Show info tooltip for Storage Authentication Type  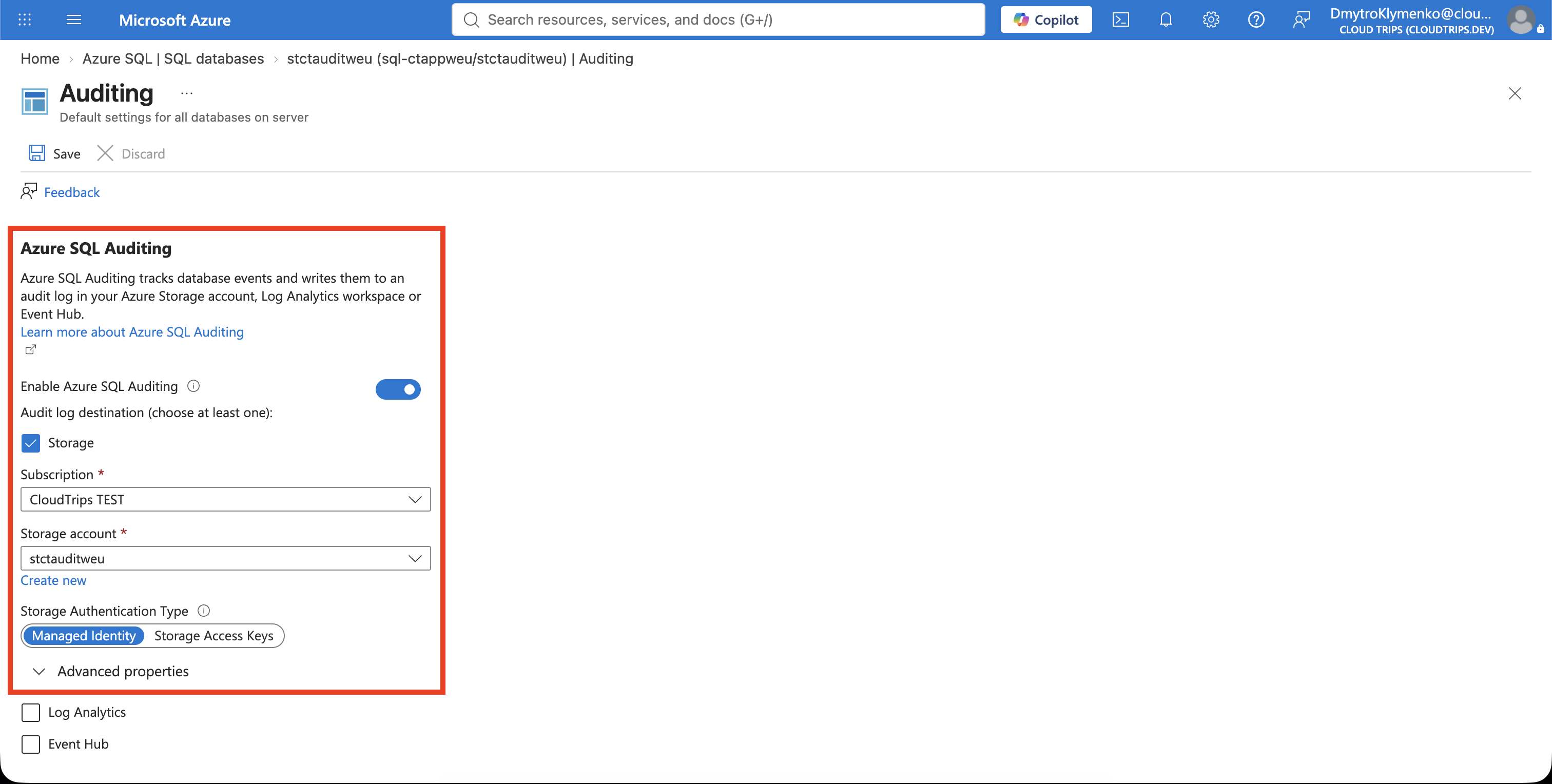point(204,611)
